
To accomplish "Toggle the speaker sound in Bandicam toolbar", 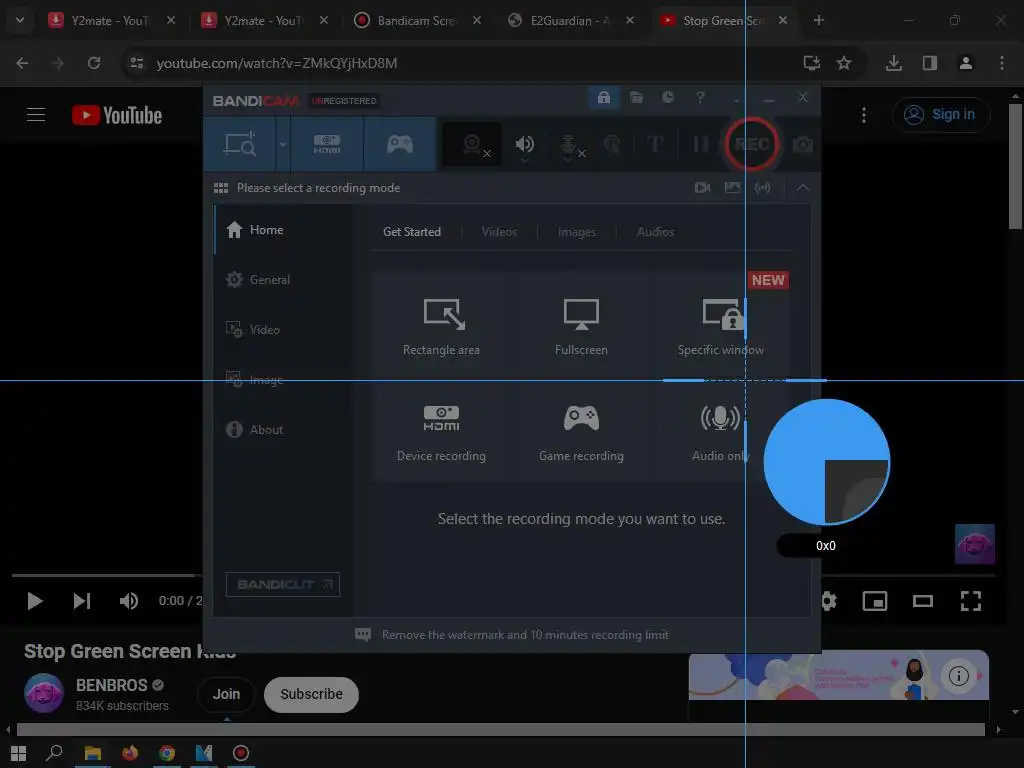I will tap(524, 144).
